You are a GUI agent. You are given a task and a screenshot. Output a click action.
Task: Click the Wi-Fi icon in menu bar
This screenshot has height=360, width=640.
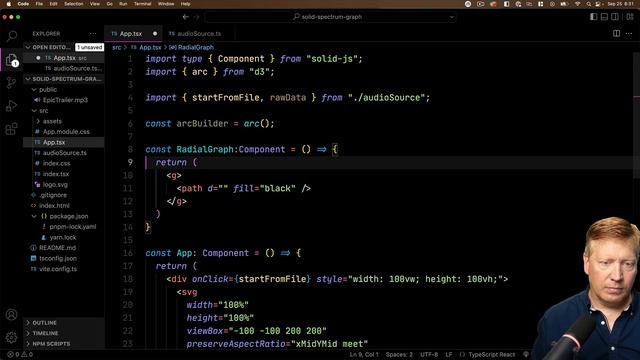577,4
